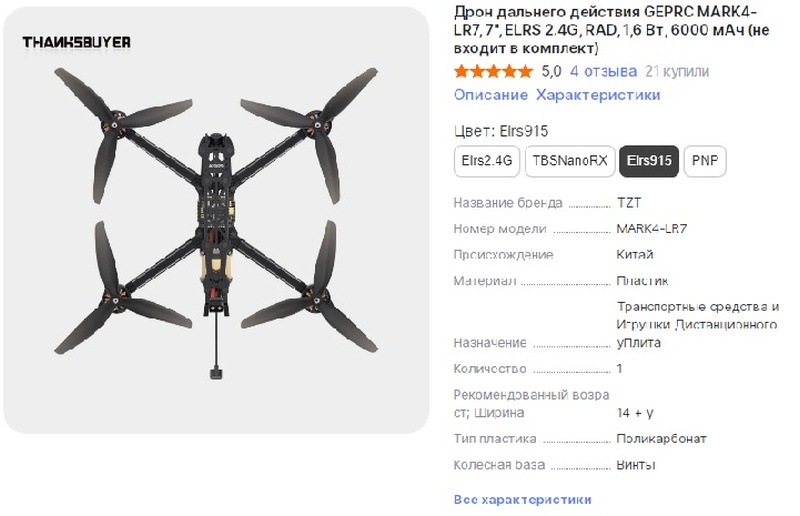Select the Elrs2.4G color option

click(487, 161)
